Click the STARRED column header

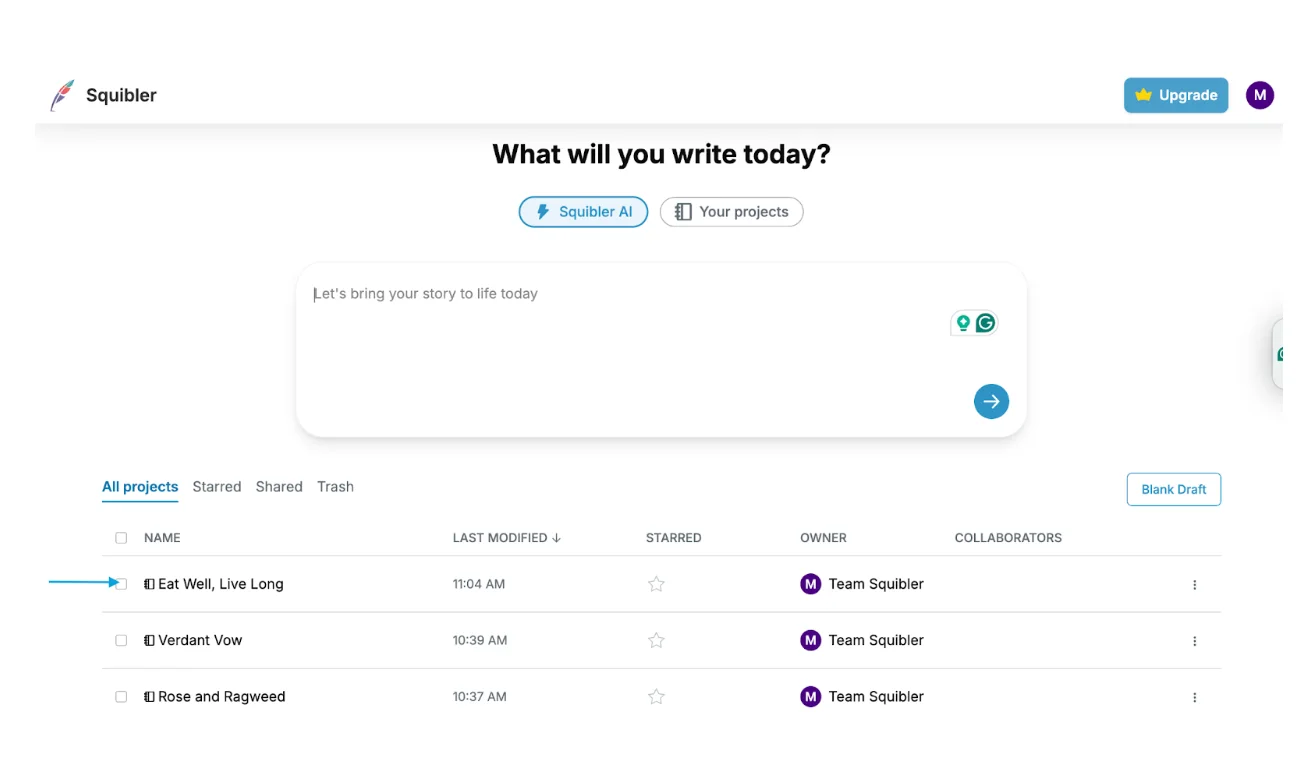click(674, 538)
